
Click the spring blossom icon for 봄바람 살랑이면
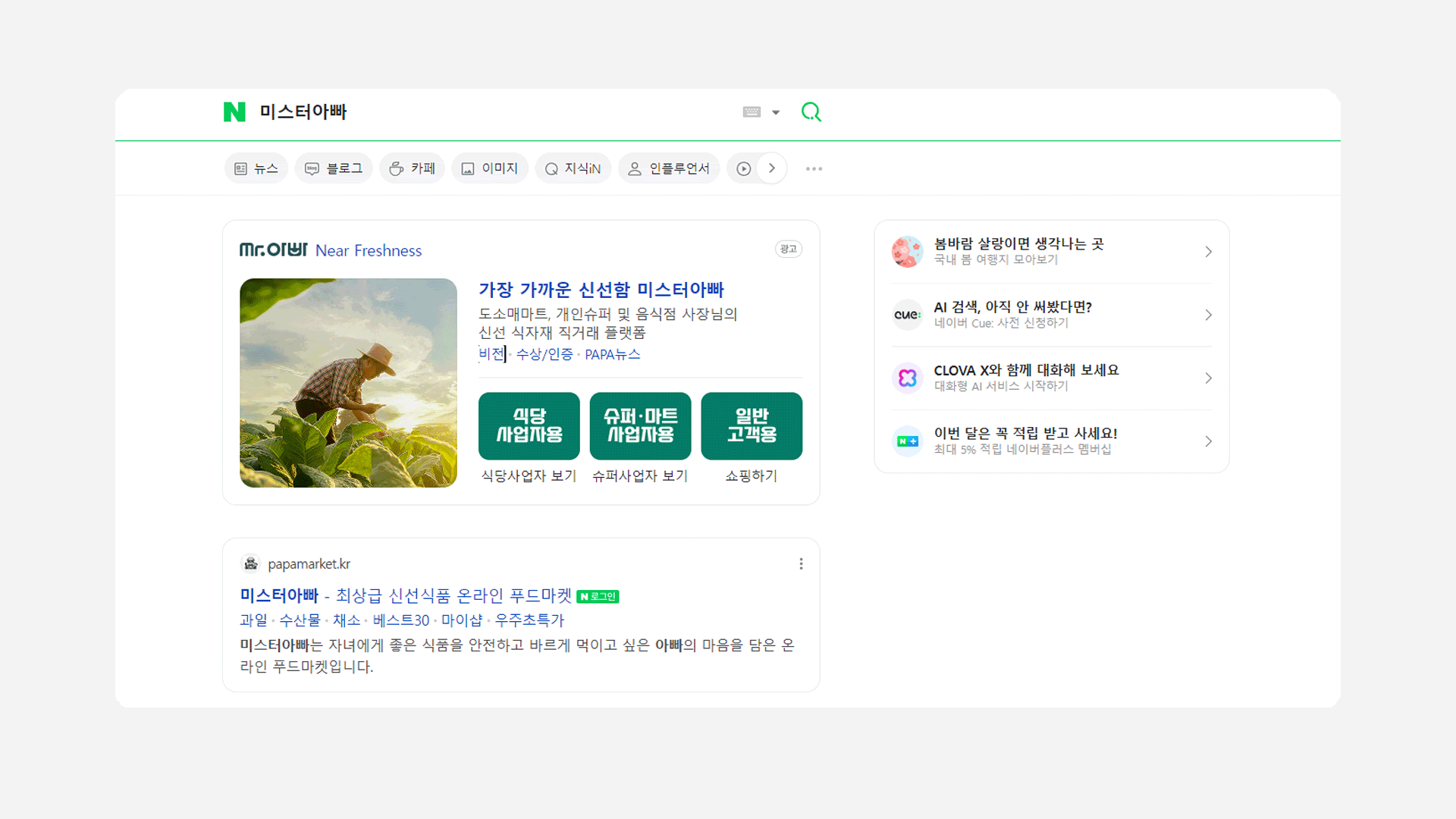tap(908, 252)
